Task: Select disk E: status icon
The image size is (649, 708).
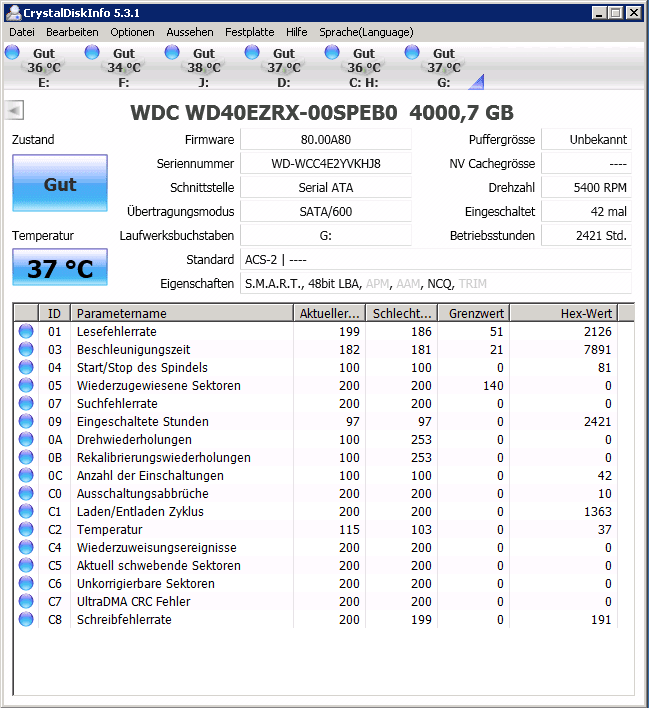Action: tap(12, 52)
